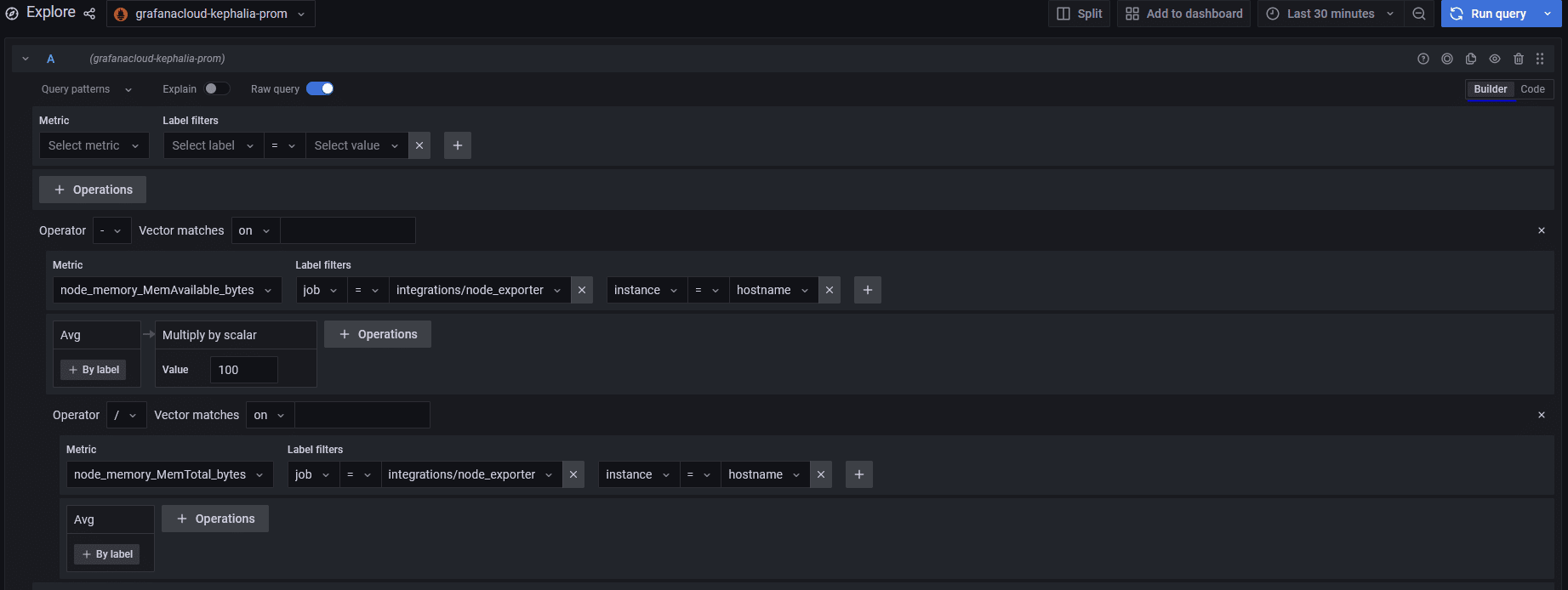Select the Builder tab
This screenshot has height=590, width=1568.
[x=1490, y=89]
